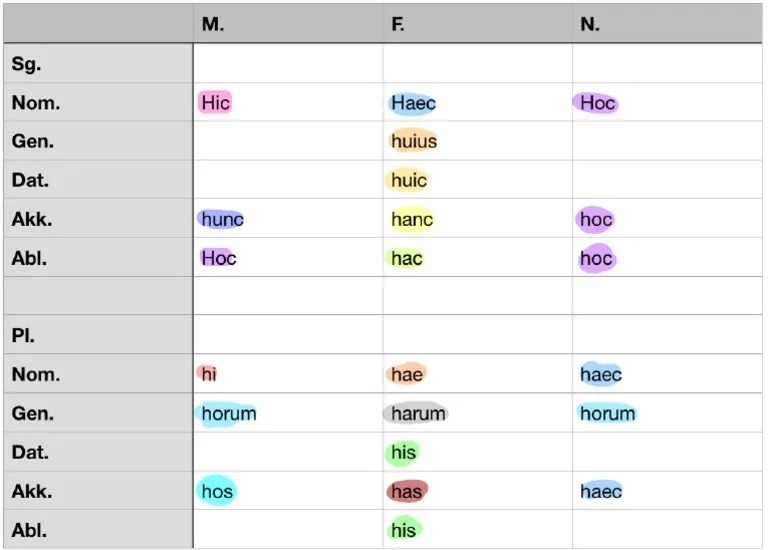This screenshot has width=768, height=550.
Task: Click the "Pl." row header
Action: click(x=23, y=336)
